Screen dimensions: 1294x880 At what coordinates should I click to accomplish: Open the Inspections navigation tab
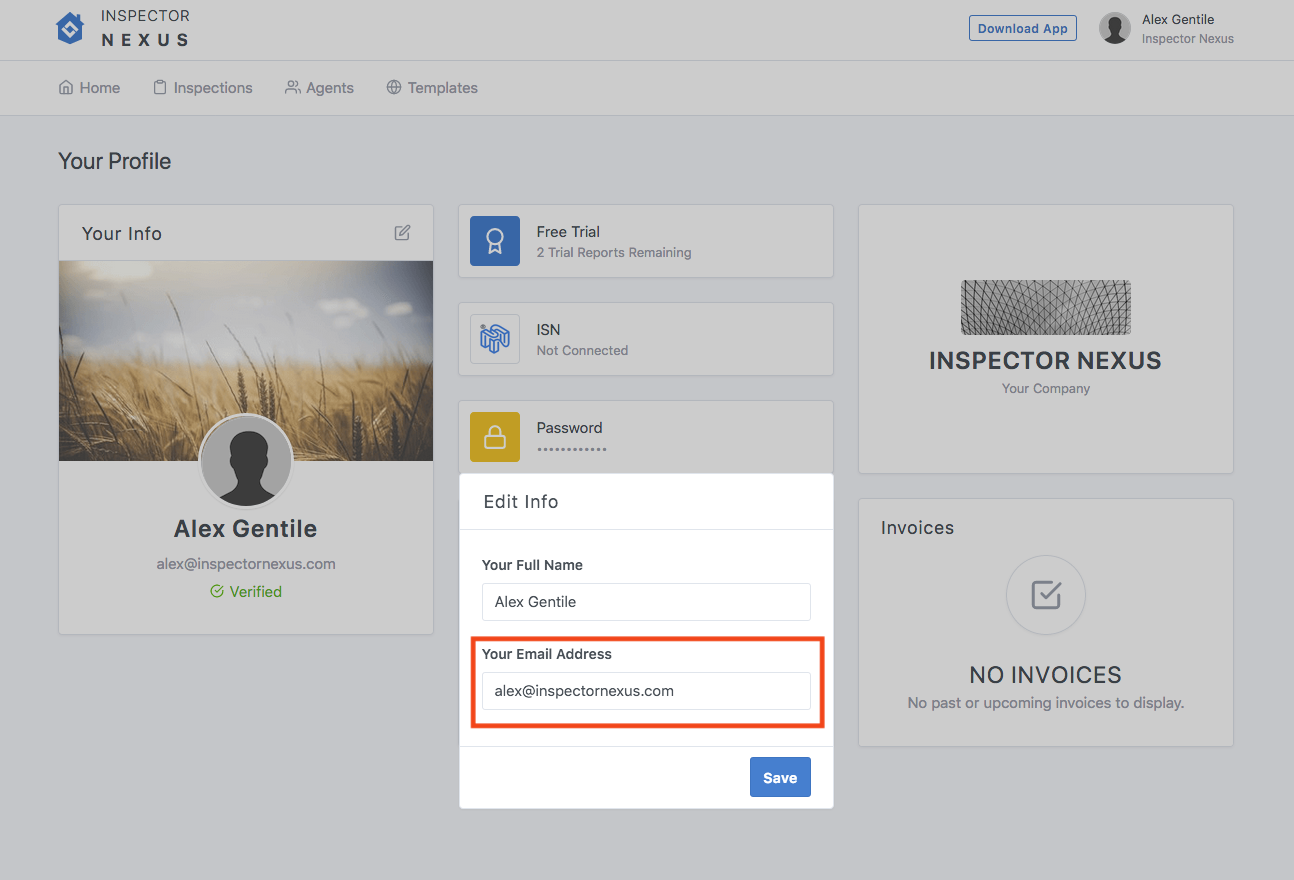(x=202, y=88)
